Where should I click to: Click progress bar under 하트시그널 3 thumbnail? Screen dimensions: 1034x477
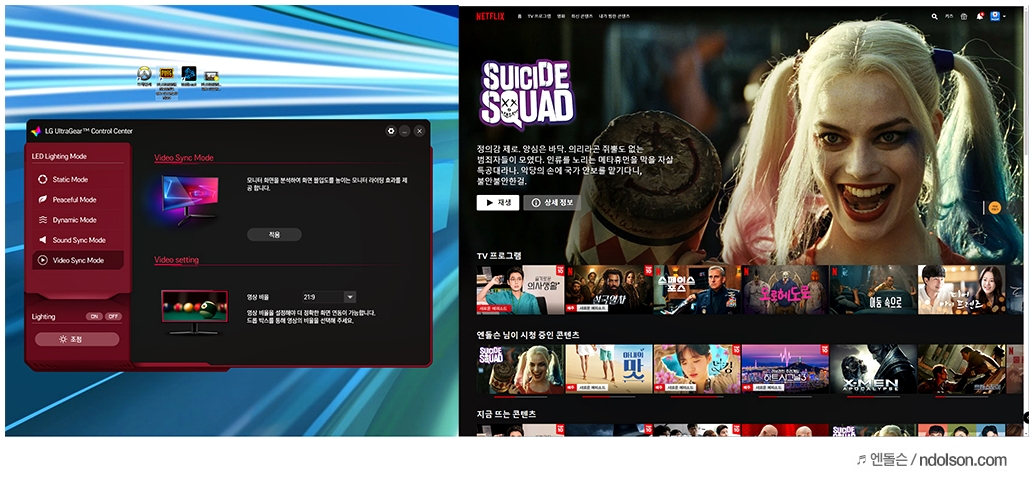[785, 397]
